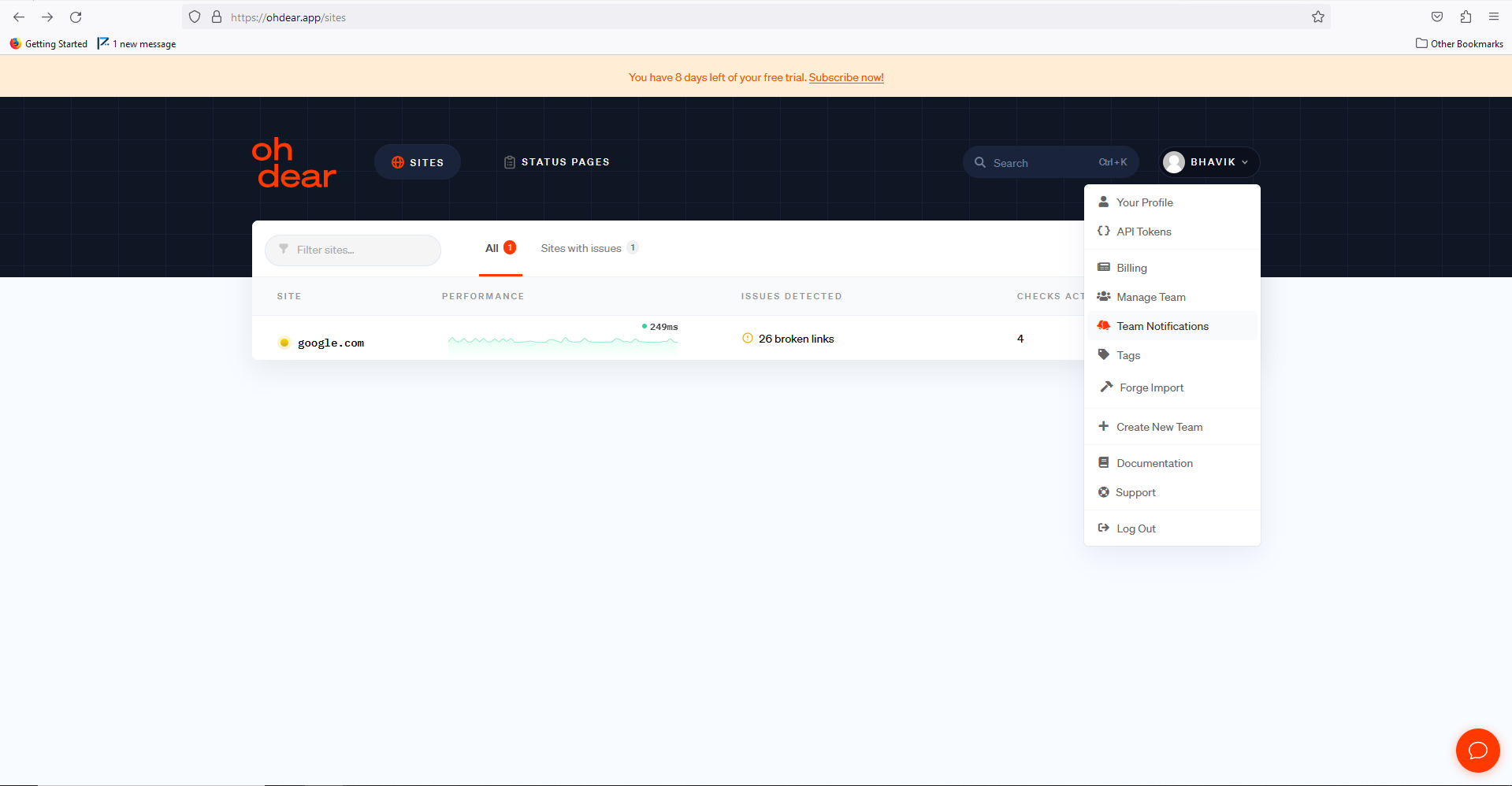Click the yellow status dot for google.com
Viewport: 1512px width, 786px height.
click(x=284, y=343)
